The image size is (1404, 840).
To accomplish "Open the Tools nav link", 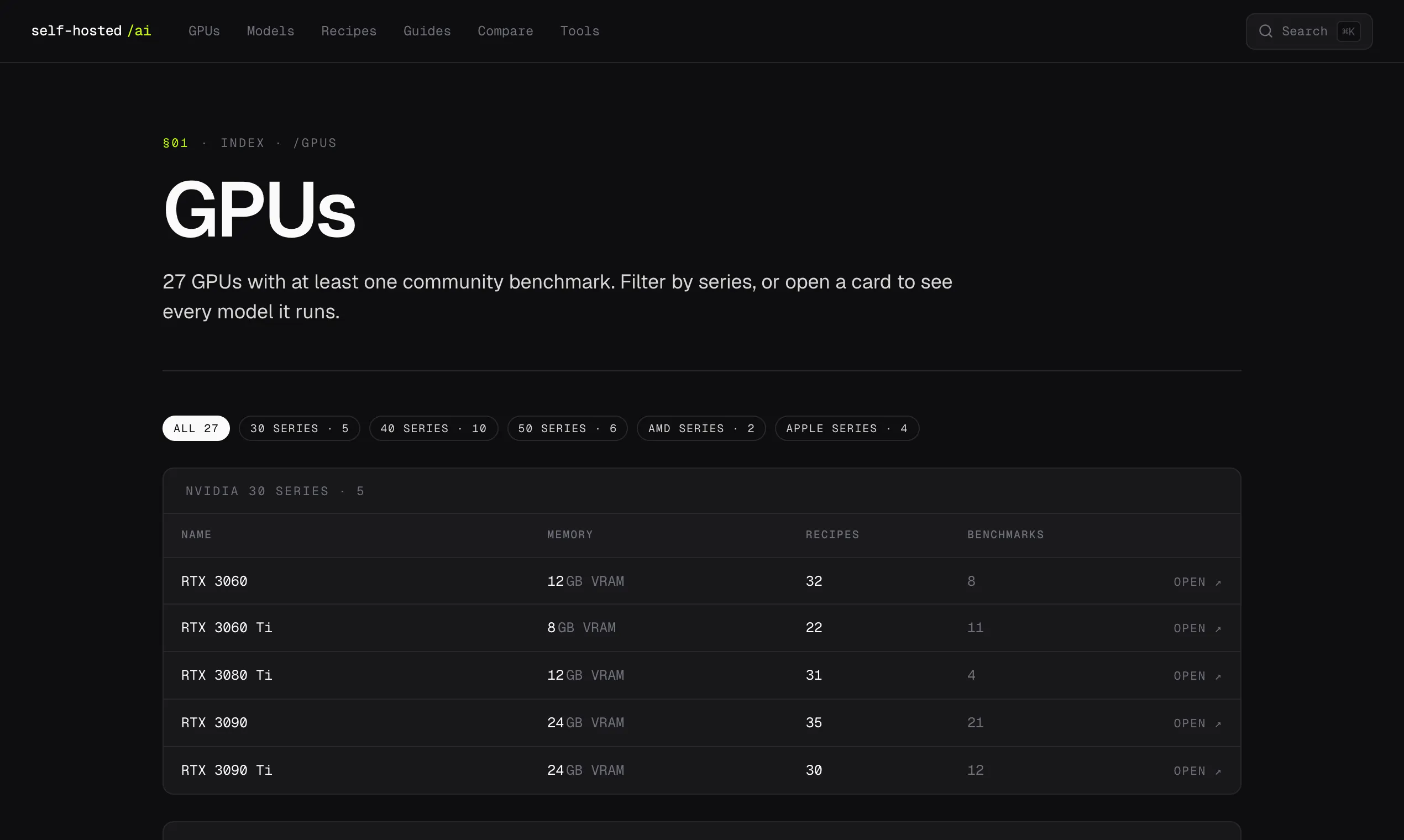I will tap(580, 31).
